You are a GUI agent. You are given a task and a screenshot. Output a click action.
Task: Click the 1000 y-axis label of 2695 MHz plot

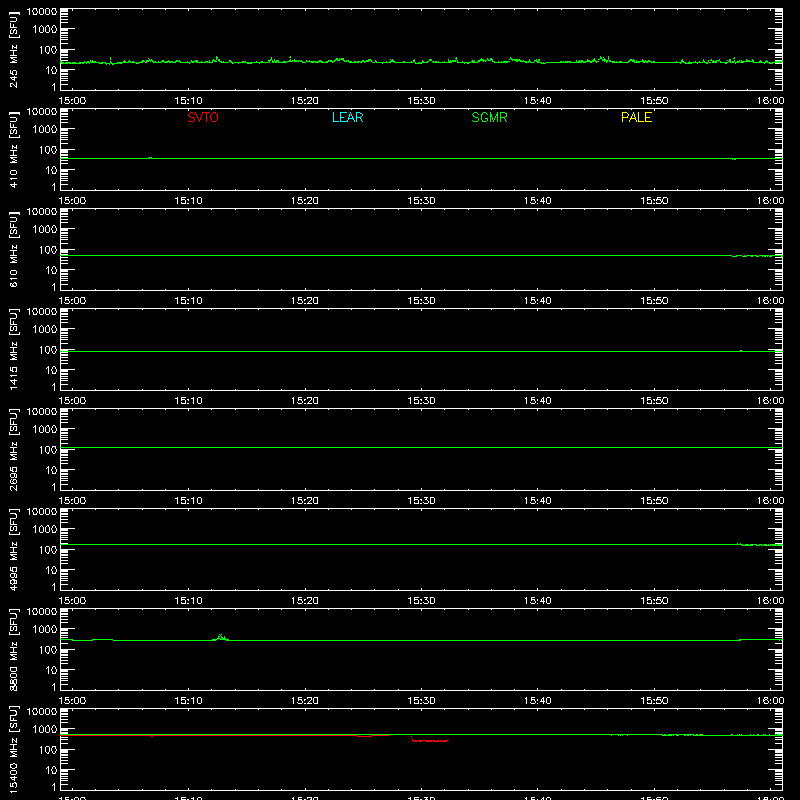(x=45, y=429)
